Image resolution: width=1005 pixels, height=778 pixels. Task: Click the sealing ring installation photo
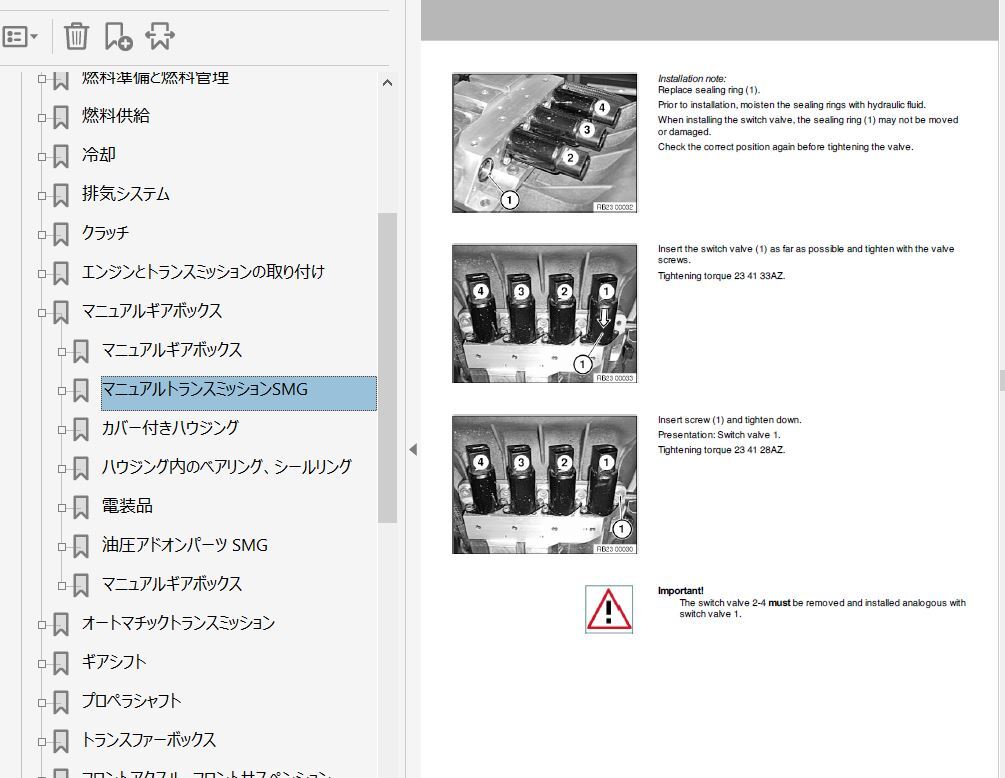coord(544,143)
